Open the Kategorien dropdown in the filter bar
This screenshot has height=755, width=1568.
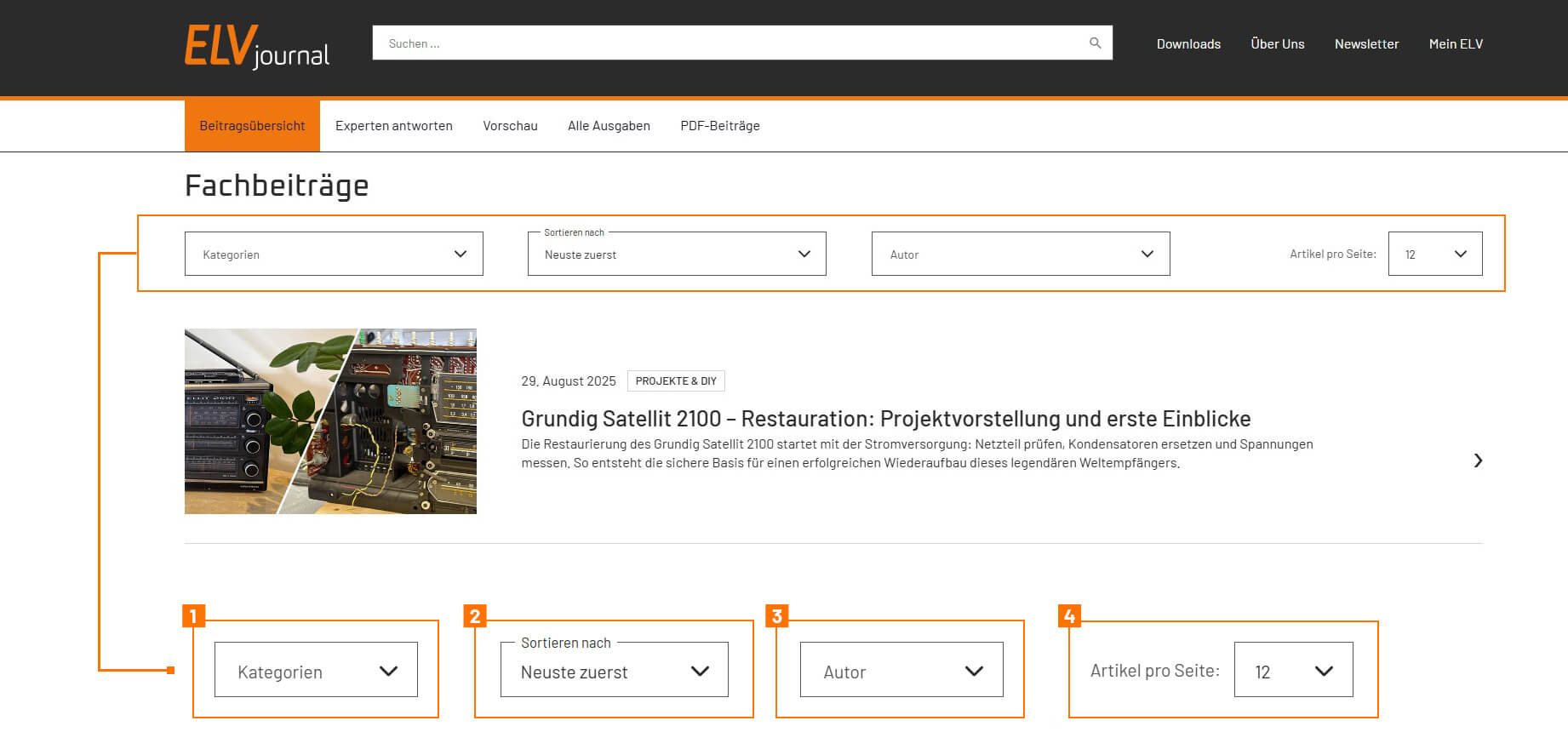(x=334, y=254)
